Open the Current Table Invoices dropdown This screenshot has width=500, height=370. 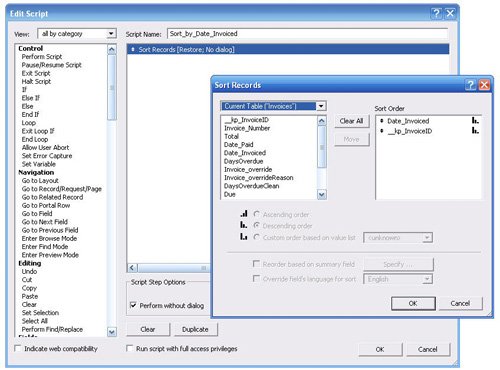click(321, 106)
